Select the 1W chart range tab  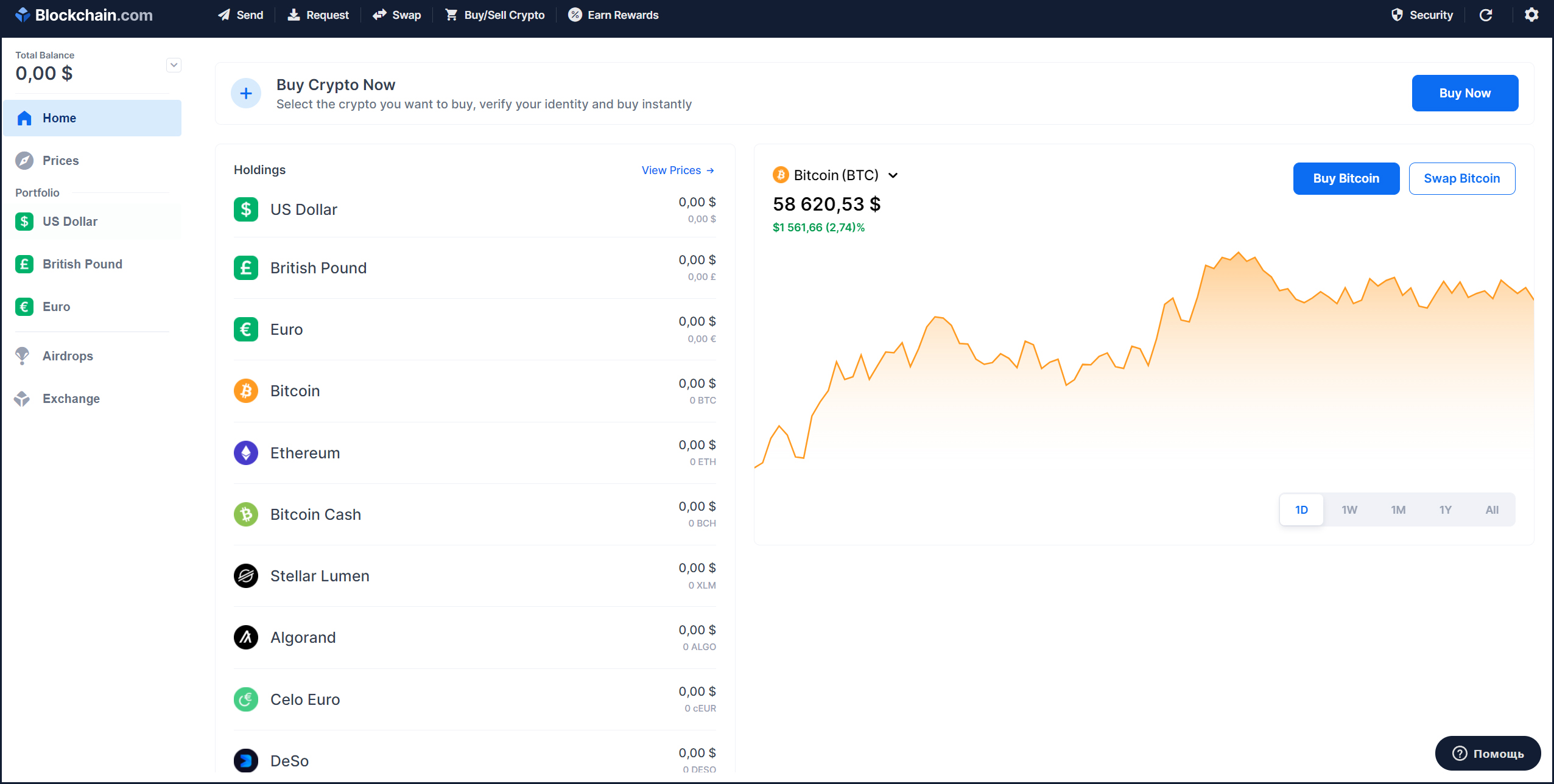(1349, 510)
